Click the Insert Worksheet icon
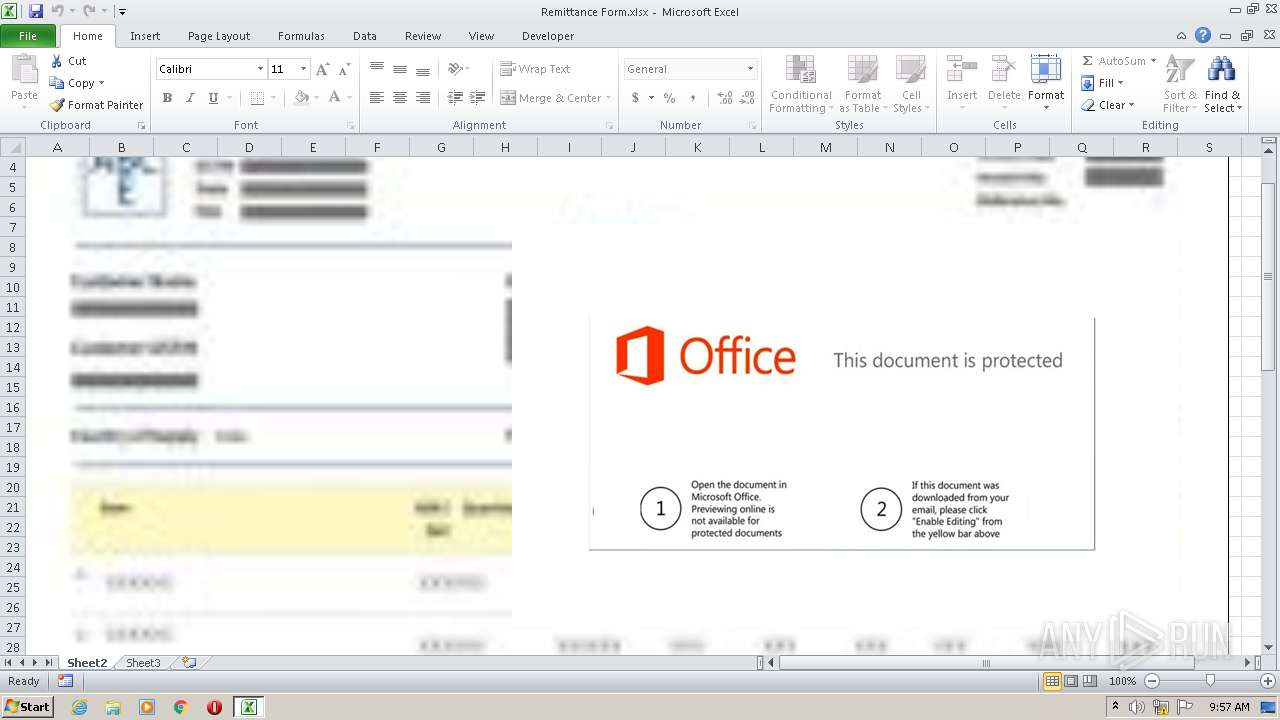Image resolution: width=1280 pixels, height=720 pixels. pyautogui.click(x=189, y=663)
